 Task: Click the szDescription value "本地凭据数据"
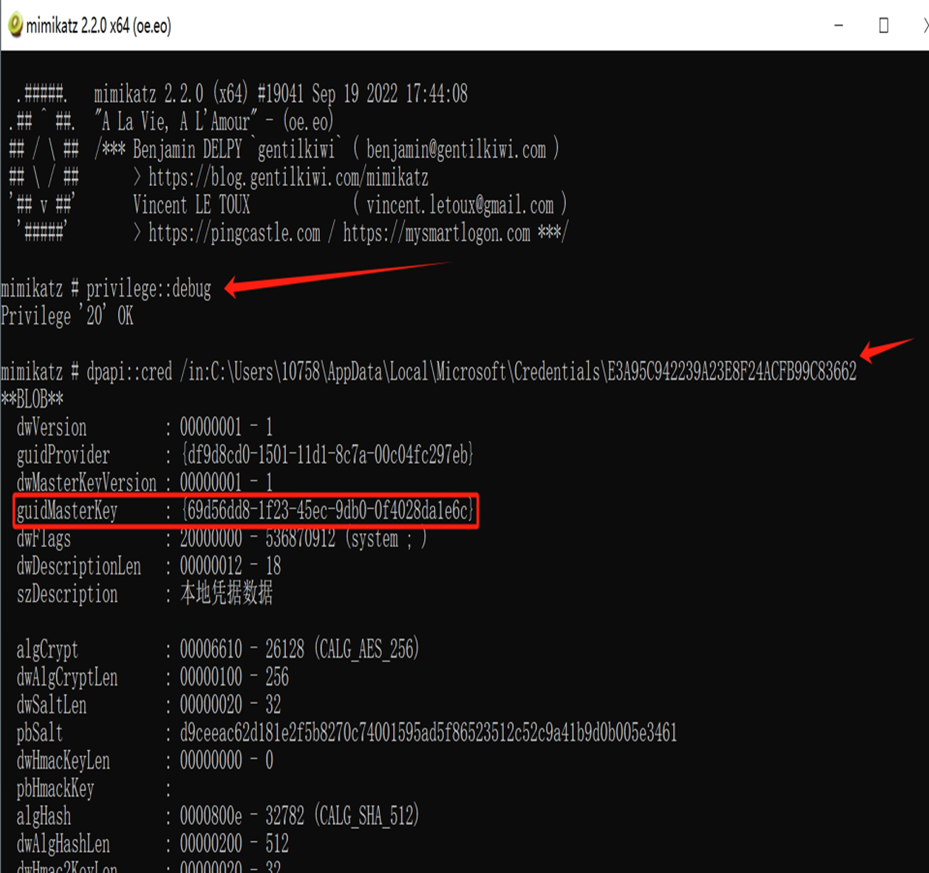coord(226,593)
